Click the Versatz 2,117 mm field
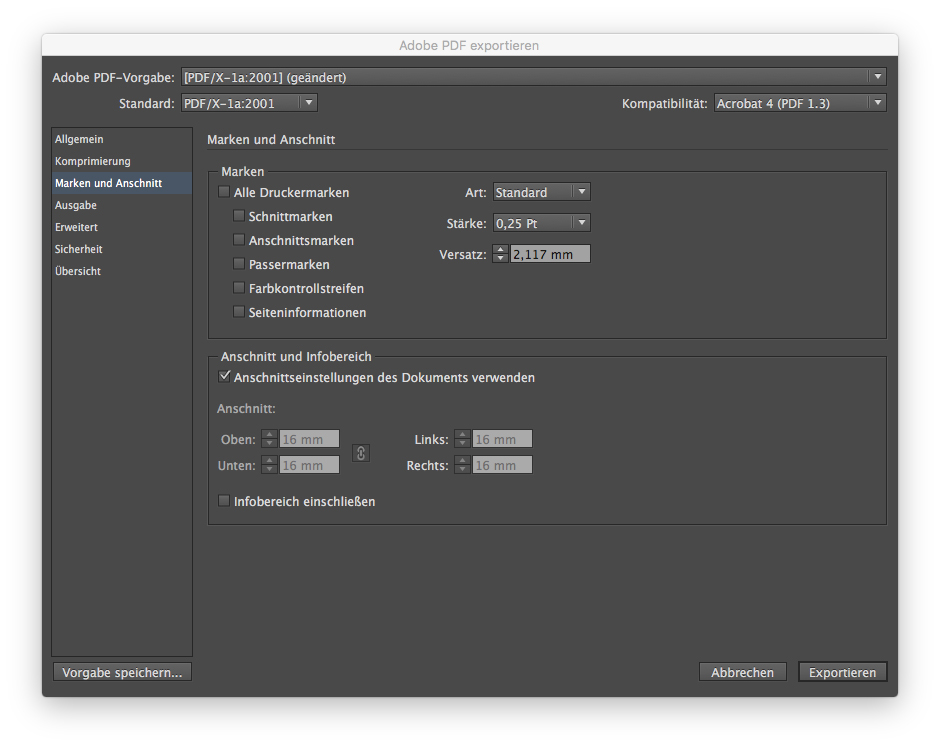The height and width of the screenshot is (747, 940). (x=550, y=254)
